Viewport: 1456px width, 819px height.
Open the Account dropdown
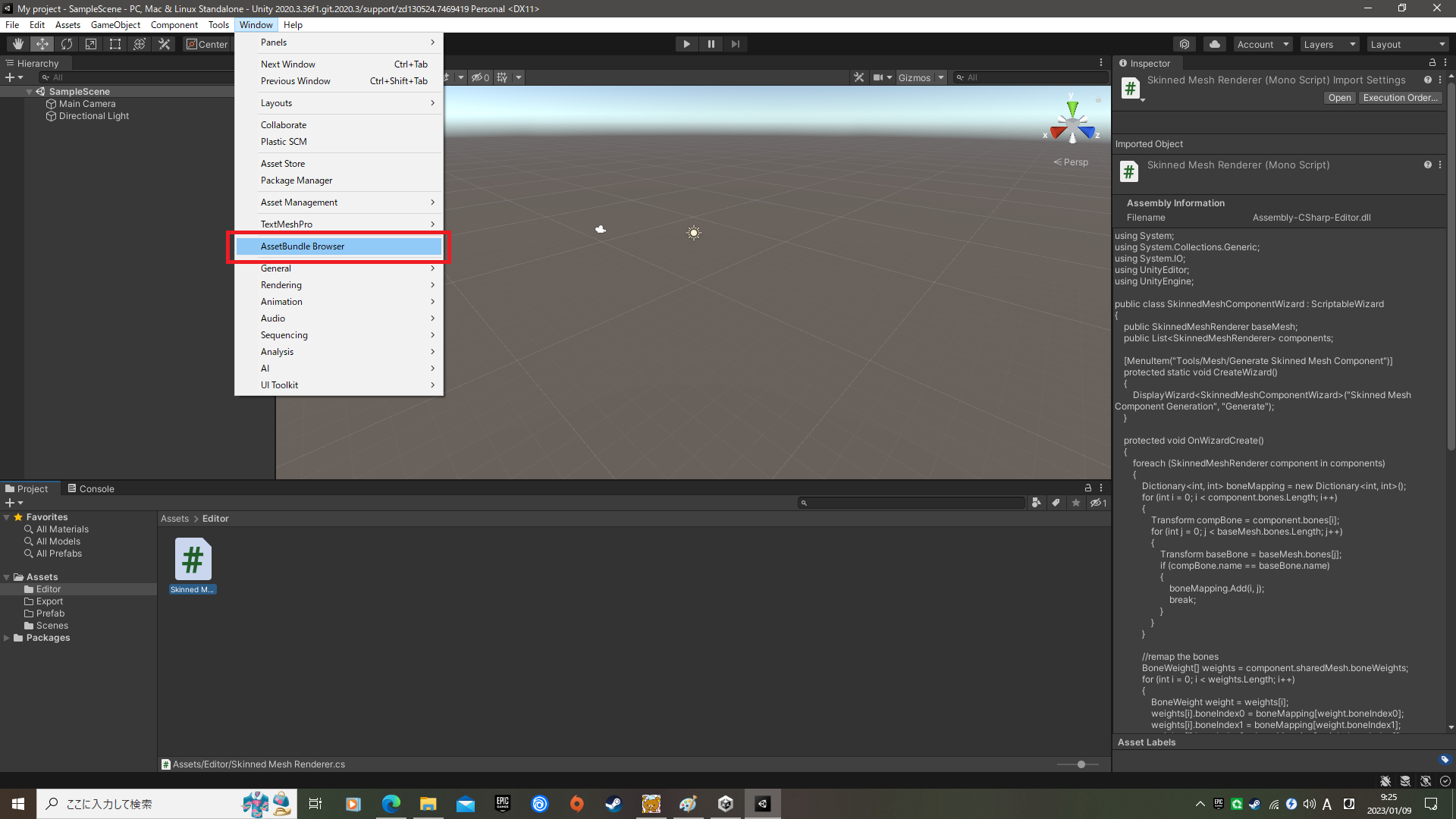(1262, 44)
